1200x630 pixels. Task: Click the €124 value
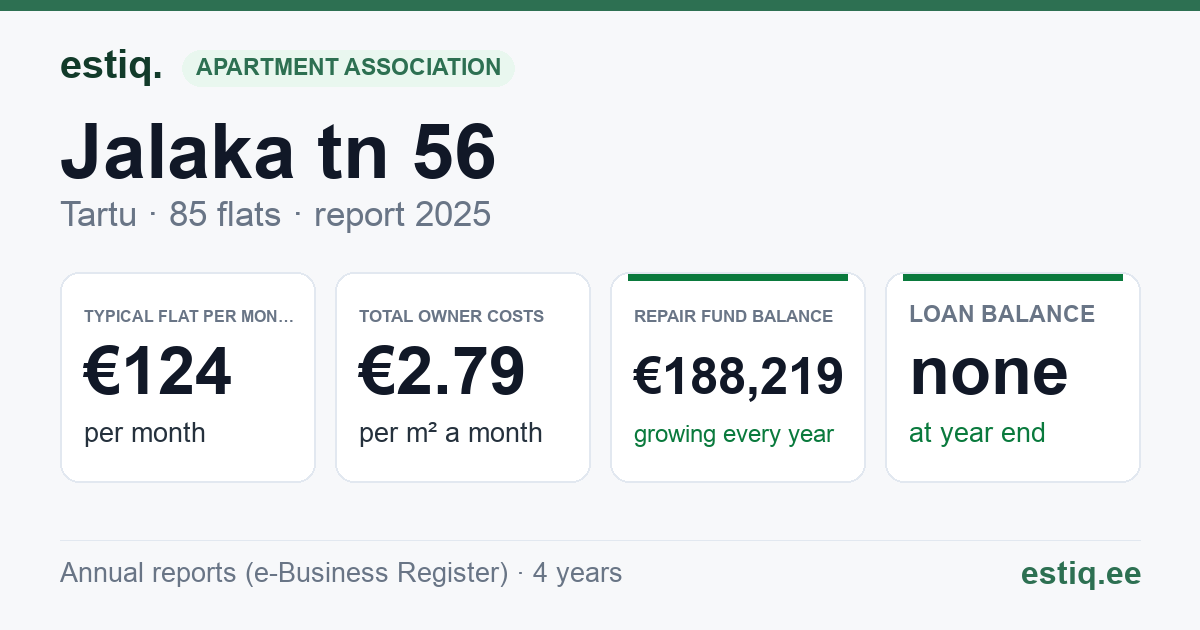pos(157,371)
